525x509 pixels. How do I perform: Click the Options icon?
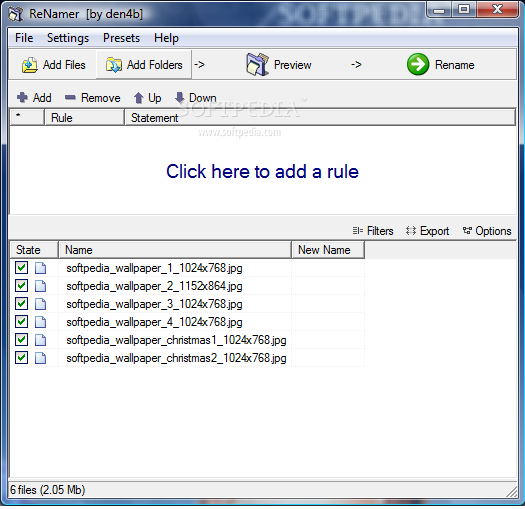467,231
